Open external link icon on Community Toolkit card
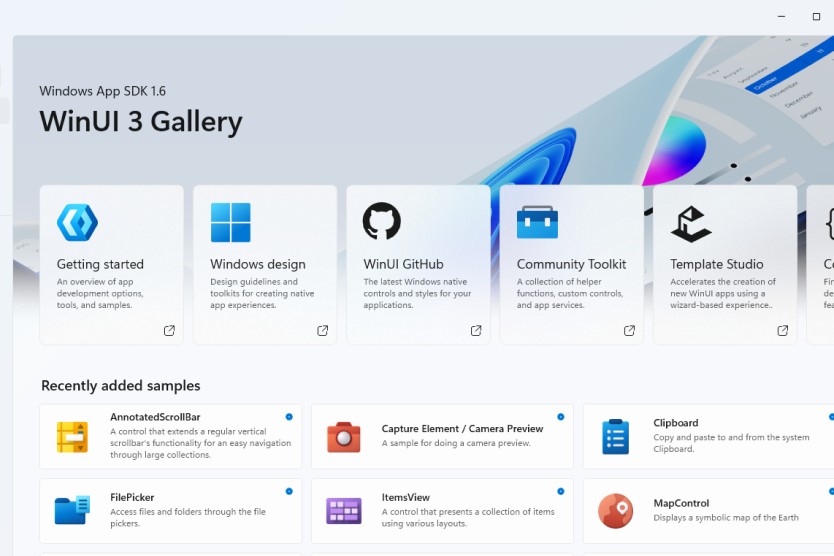The height and width of the screenshot is (556, 834). tap(629, 330)
